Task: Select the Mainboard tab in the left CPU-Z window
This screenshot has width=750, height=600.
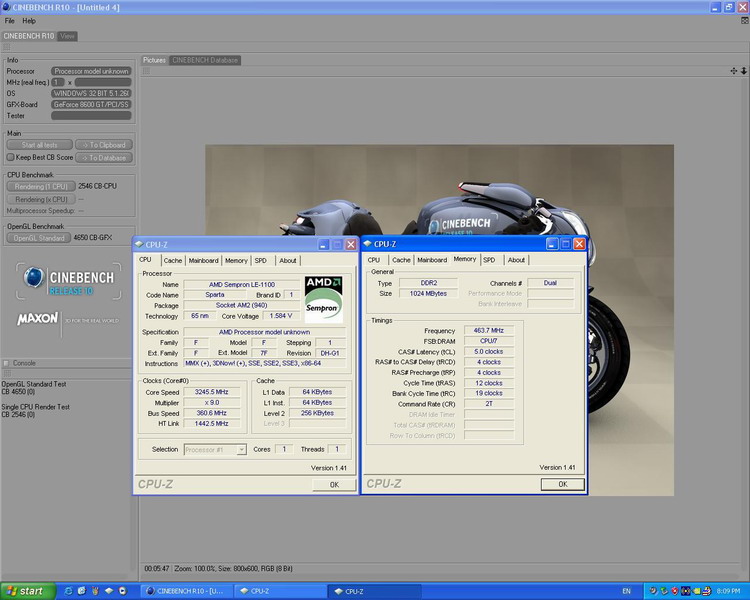Action: click(203, 260)
